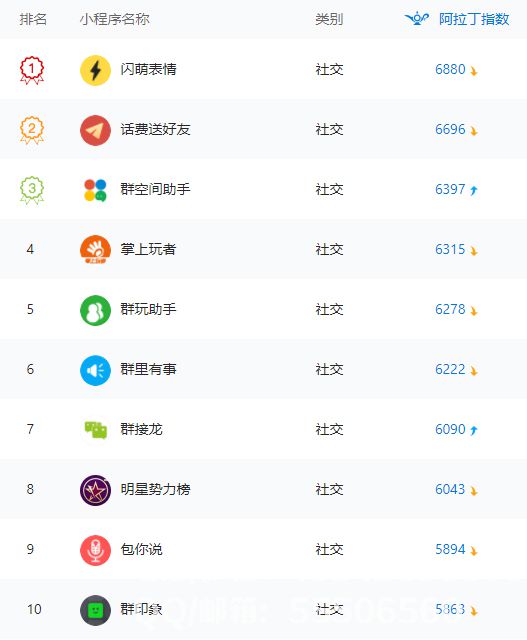Click the 话费送好友 paper plane icon
This screenshot has height=640, width=527.
95,130
